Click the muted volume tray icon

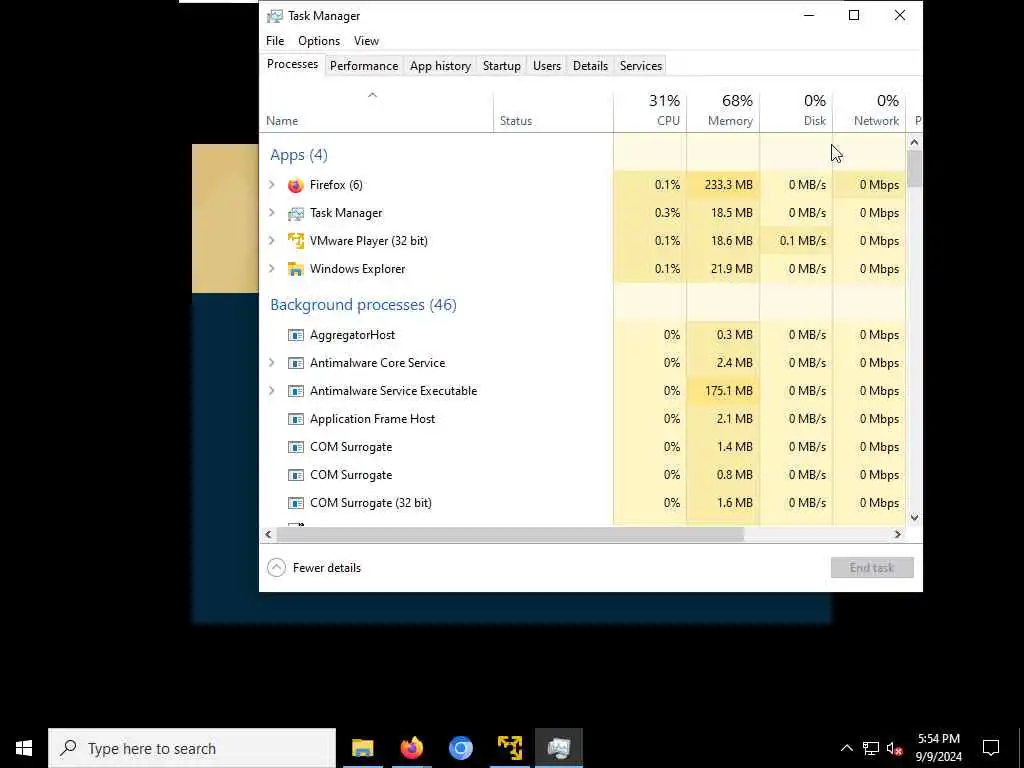[894, 748]
